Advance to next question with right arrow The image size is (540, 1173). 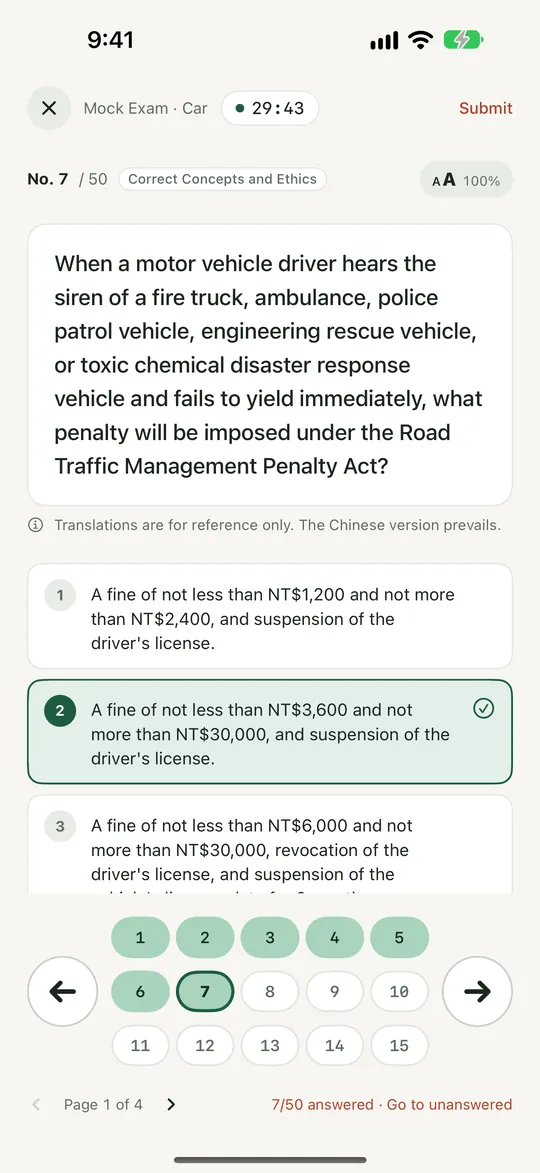point(477,992)
